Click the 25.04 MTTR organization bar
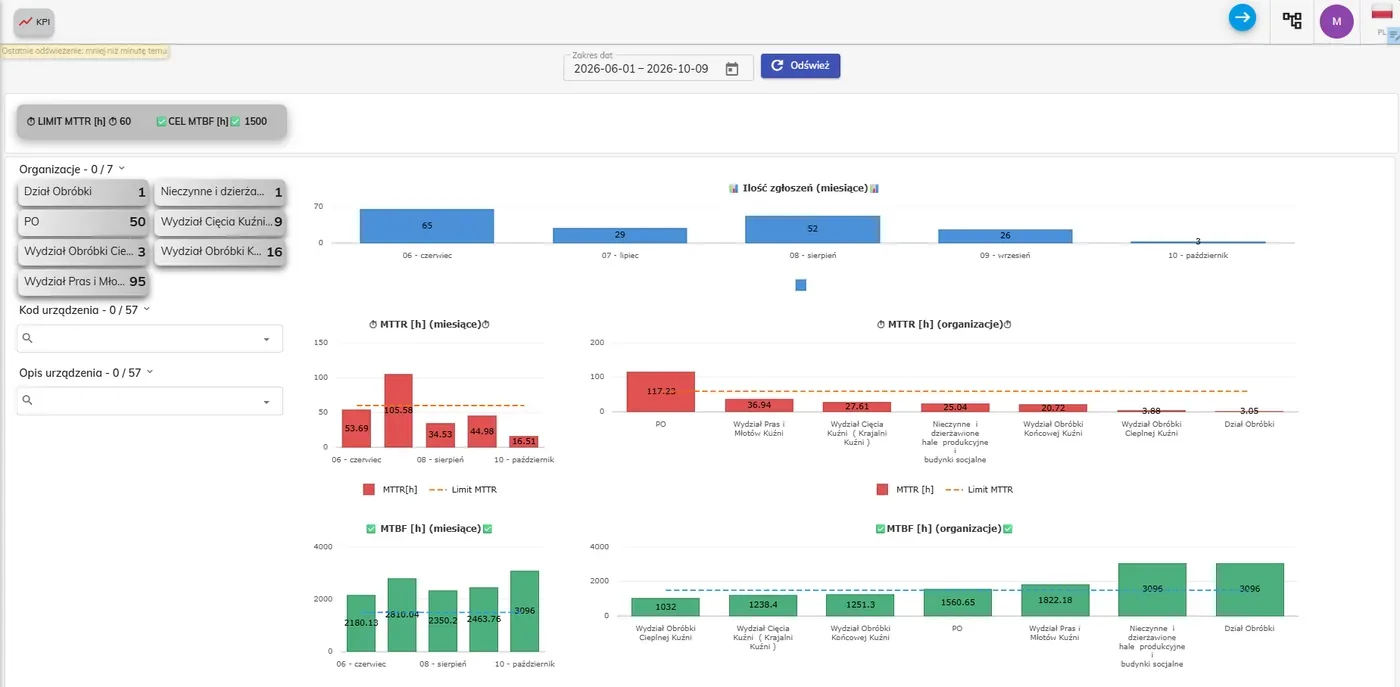The height and width of the screenshot is (687, 1400). click(955, 407)
